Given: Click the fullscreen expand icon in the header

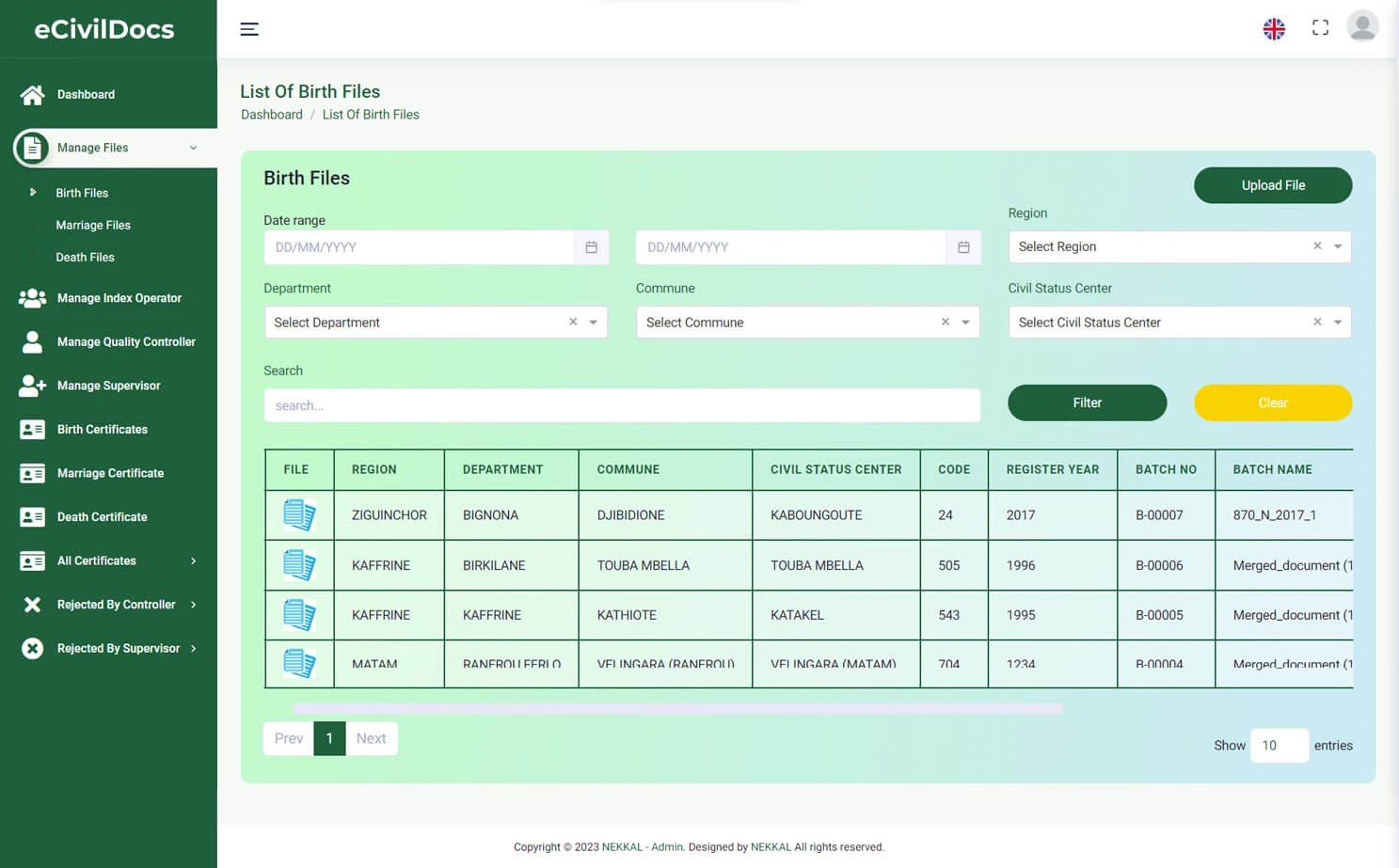Looking at the screenshot, I should point(1320,27).
